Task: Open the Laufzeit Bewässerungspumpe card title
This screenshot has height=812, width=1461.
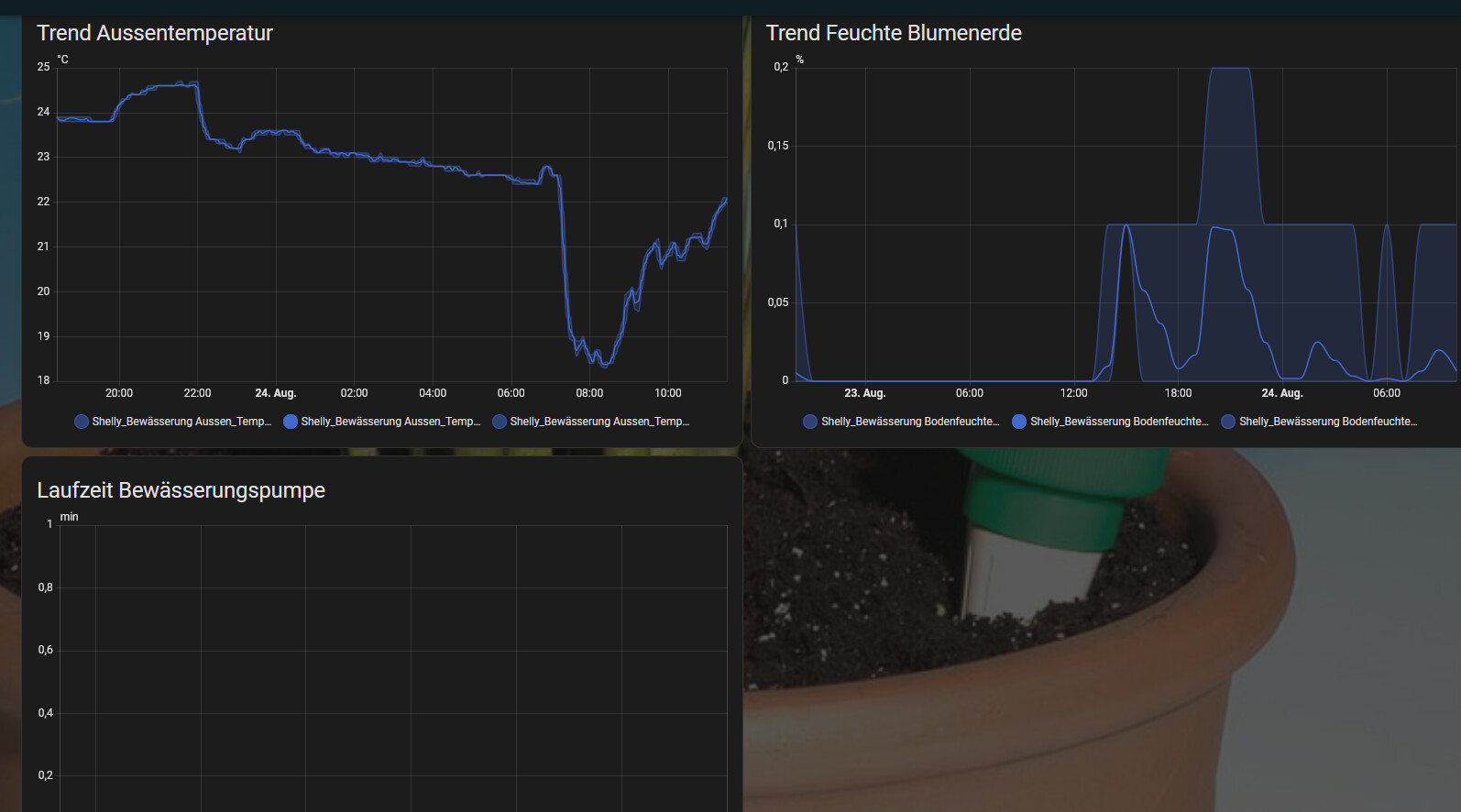Action: (181, 490)
